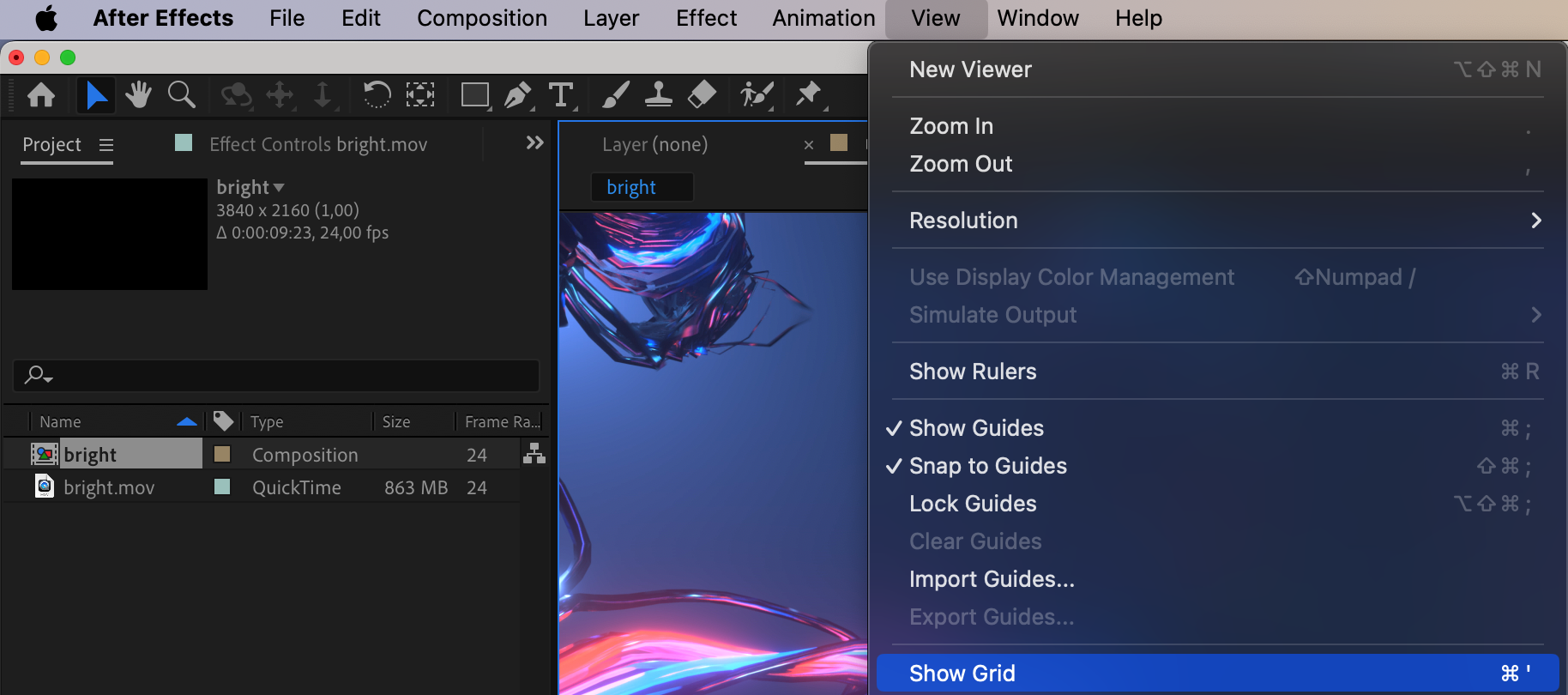Click the QuickTime file icon for bright.mov

(x=45, y=486)
